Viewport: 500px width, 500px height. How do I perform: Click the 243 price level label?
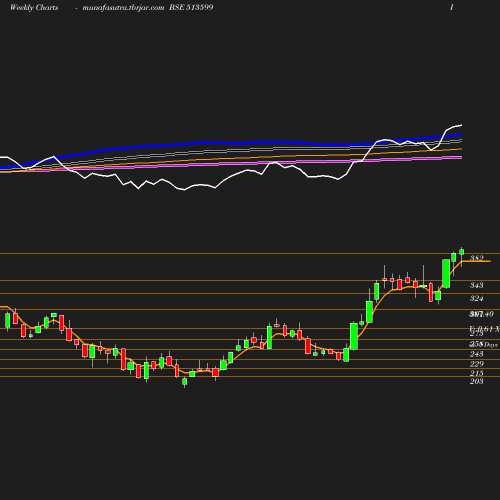click(x=477, y=354)
